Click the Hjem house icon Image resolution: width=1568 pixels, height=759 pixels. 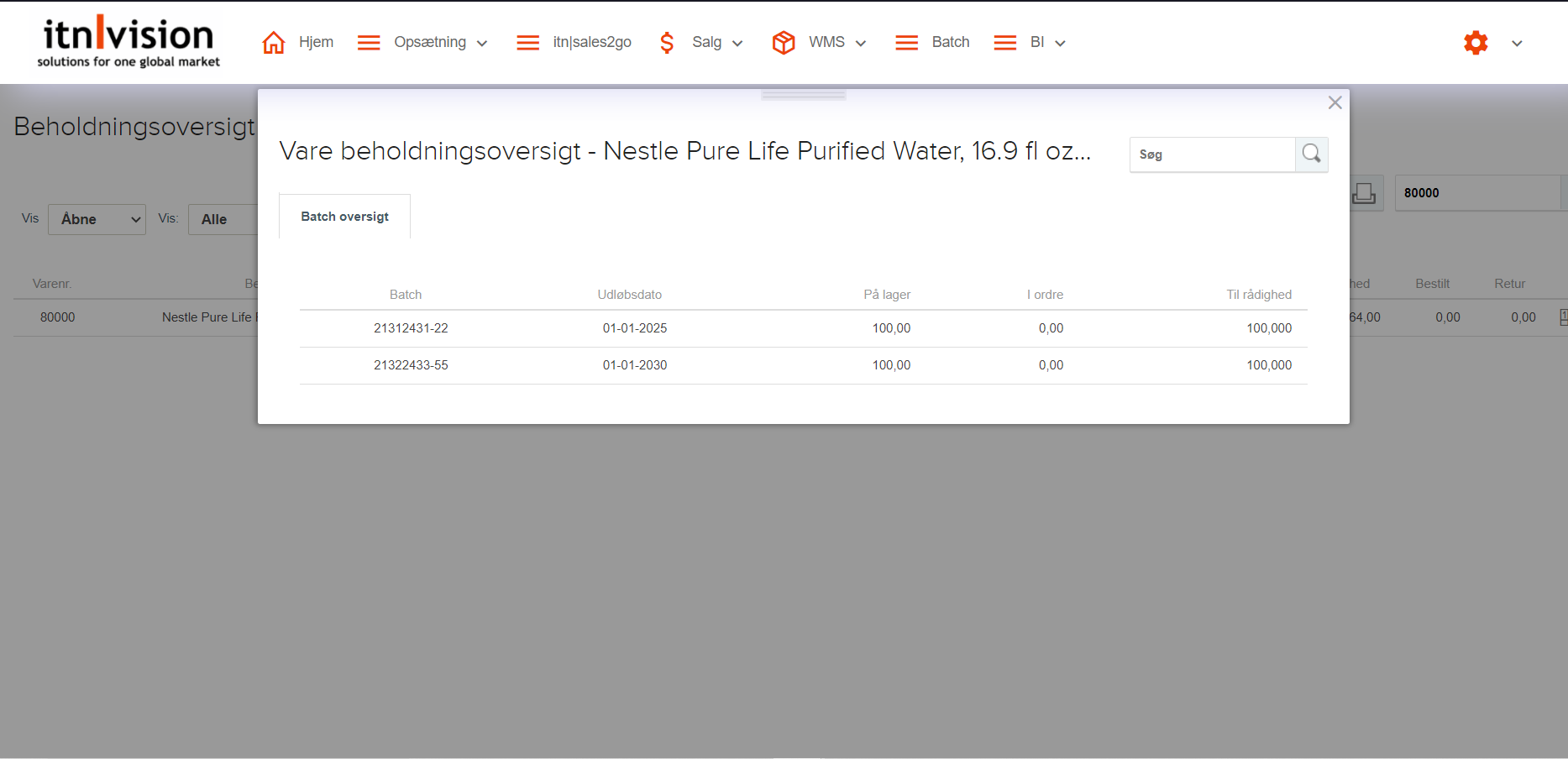pyautogui.click(x=274, y=43)
